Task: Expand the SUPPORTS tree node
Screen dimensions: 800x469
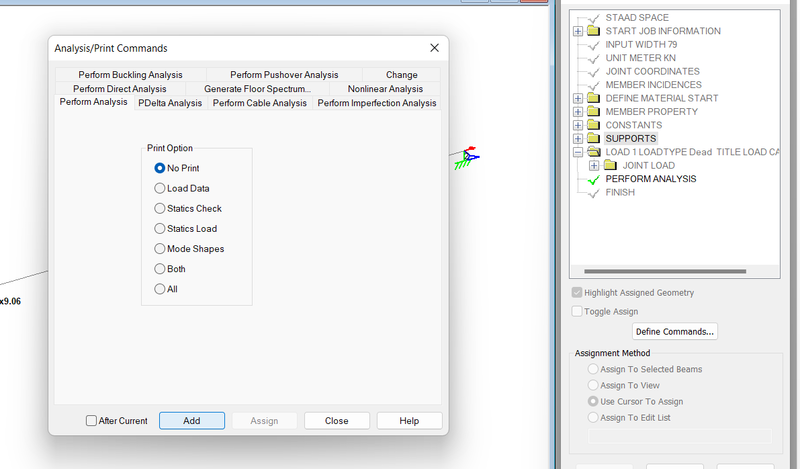Action: click(578, 138)
